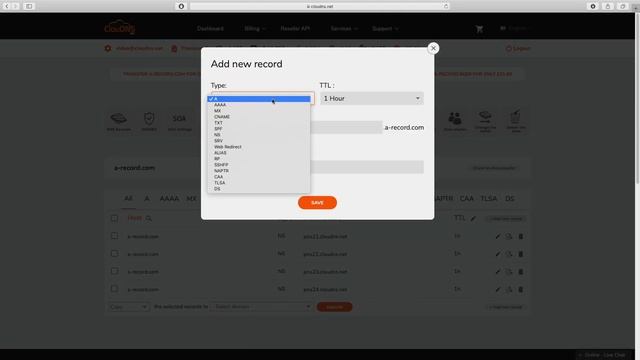640x360 pixels.
Task: Open the Copy action dropdown below the table
Action: pos(128,307)
